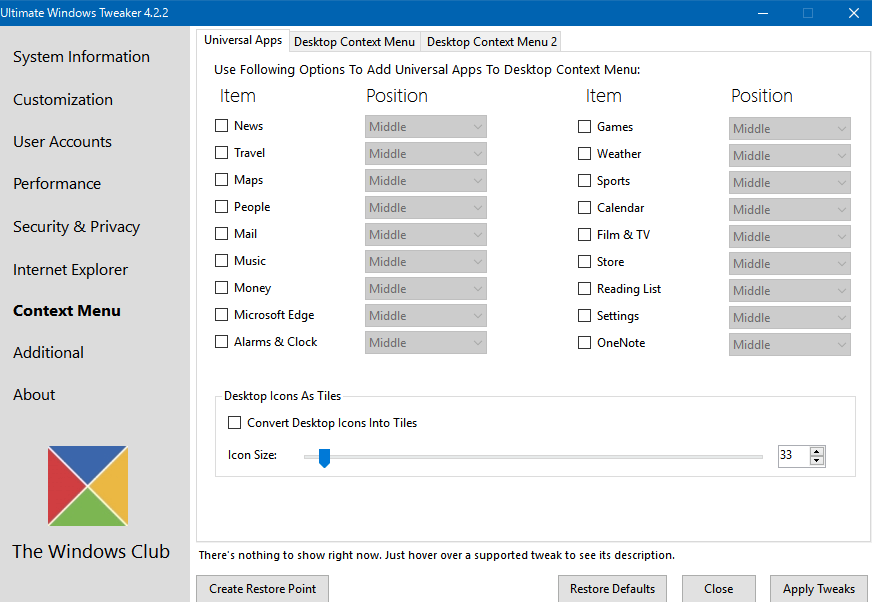The image size is (872, 602).
Task: Open the Sports position dropdown
Action: tap(790, 182)
